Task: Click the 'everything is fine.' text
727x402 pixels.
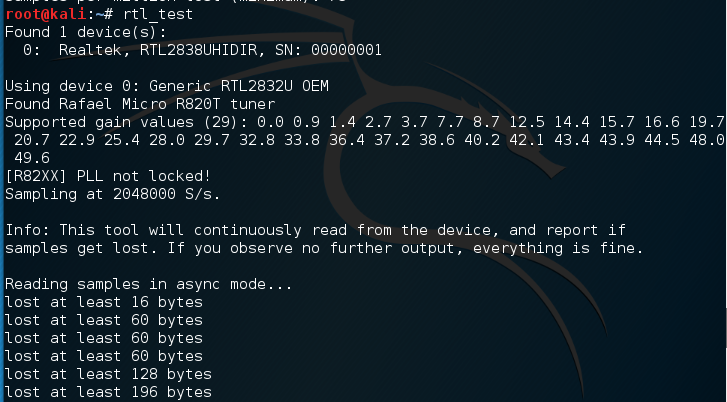Action: click(x=558, y=249)
